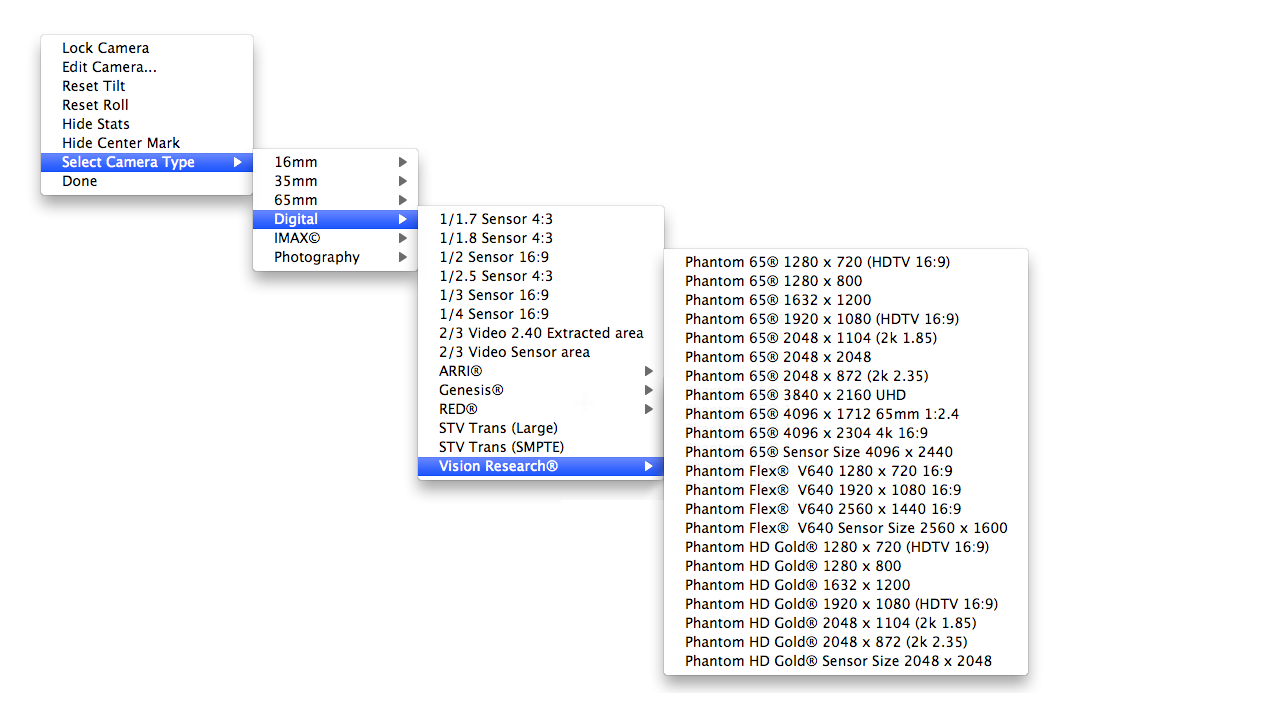
Task: Open the Edit Camera... dialog
Action: [x=147, y=67]
